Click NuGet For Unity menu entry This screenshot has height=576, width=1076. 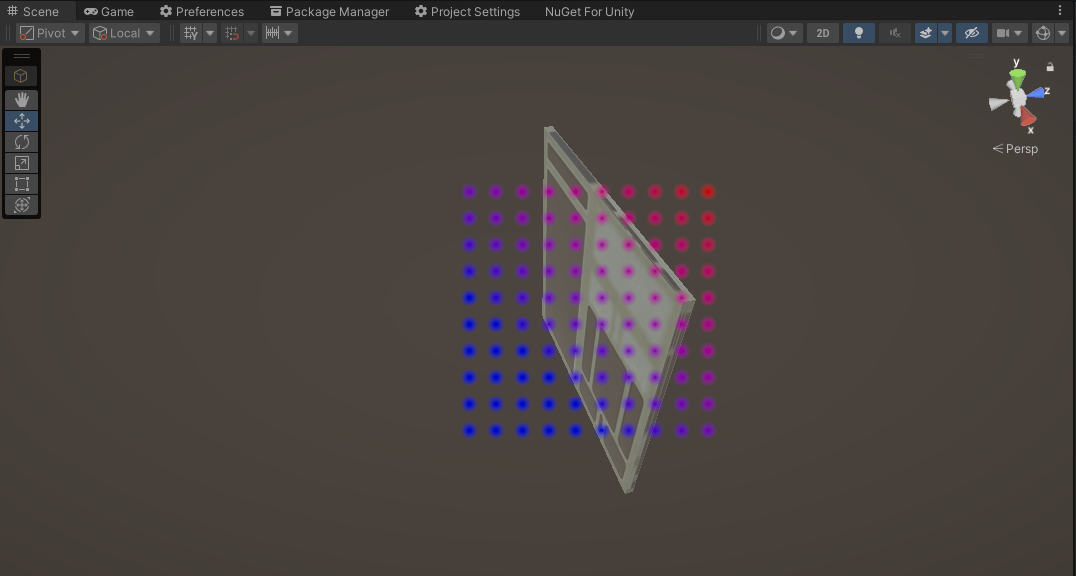pos(588,11)
